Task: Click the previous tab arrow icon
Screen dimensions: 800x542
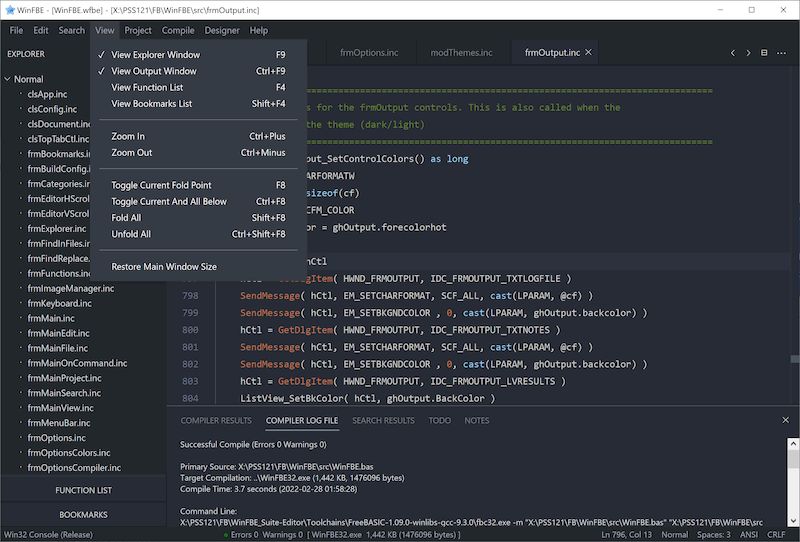Action: click(733, 53)
